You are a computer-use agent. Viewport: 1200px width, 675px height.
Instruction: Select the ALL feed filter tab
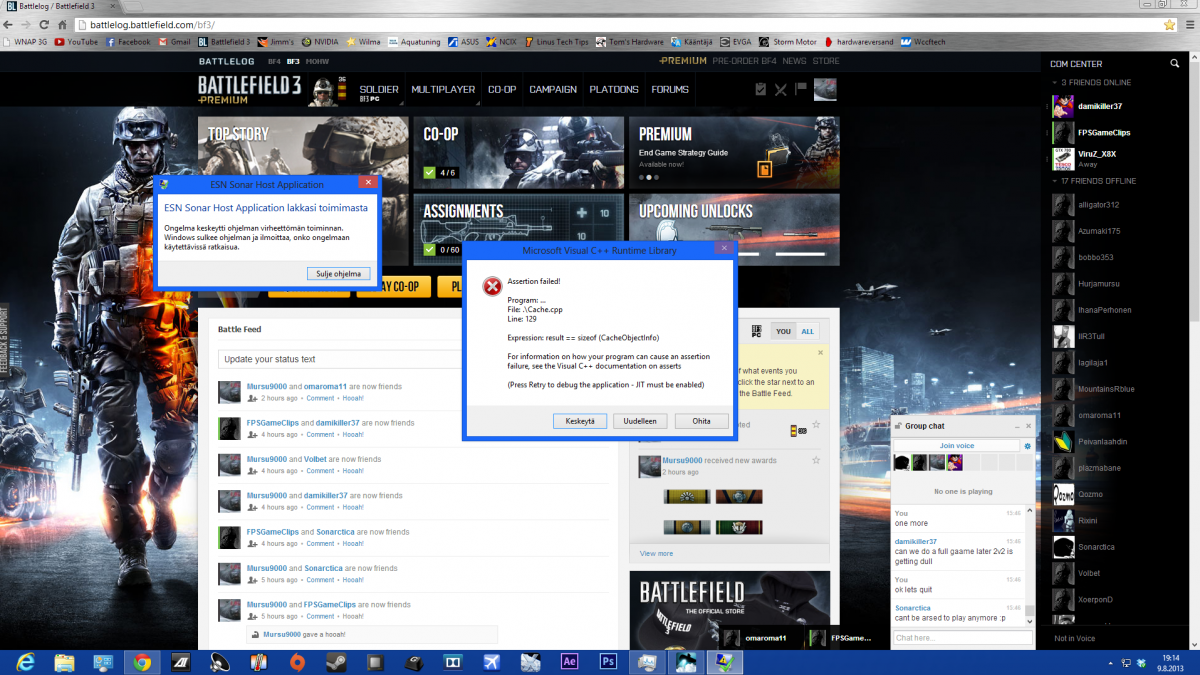coord(807,331)
